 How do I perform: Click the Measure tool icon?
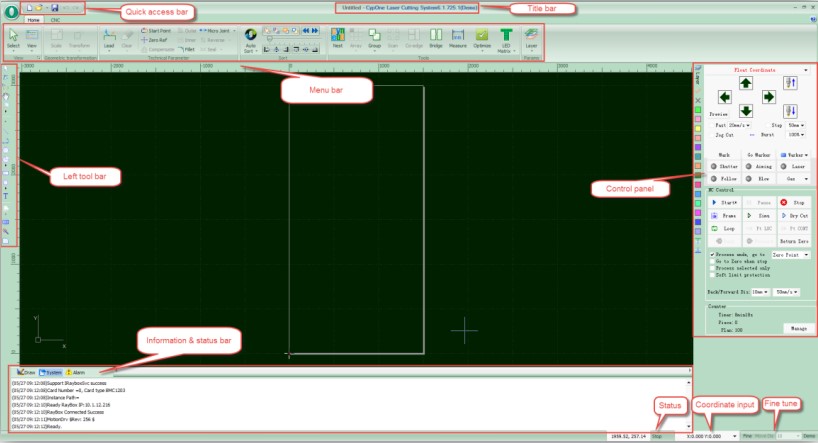point(458,38)
